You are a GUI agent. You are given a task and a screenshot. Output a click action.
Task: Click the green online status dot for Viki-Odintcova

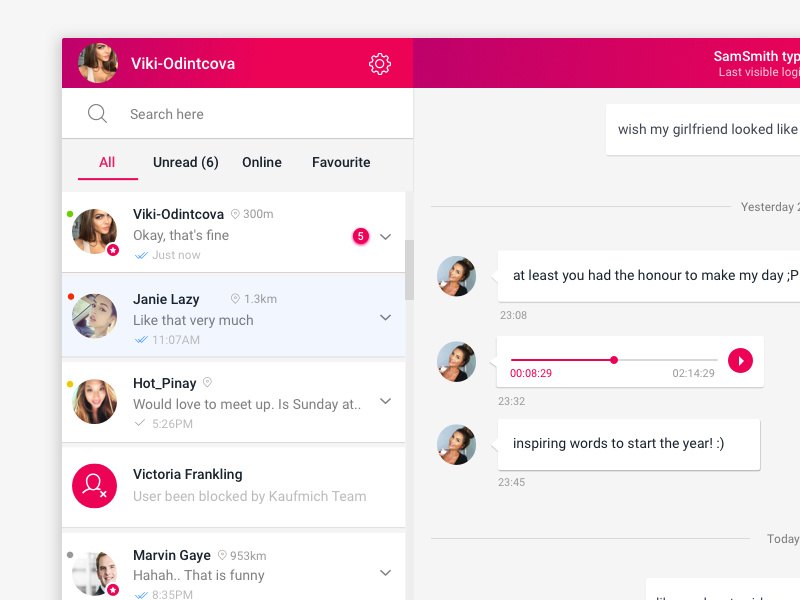pos(70,214)
